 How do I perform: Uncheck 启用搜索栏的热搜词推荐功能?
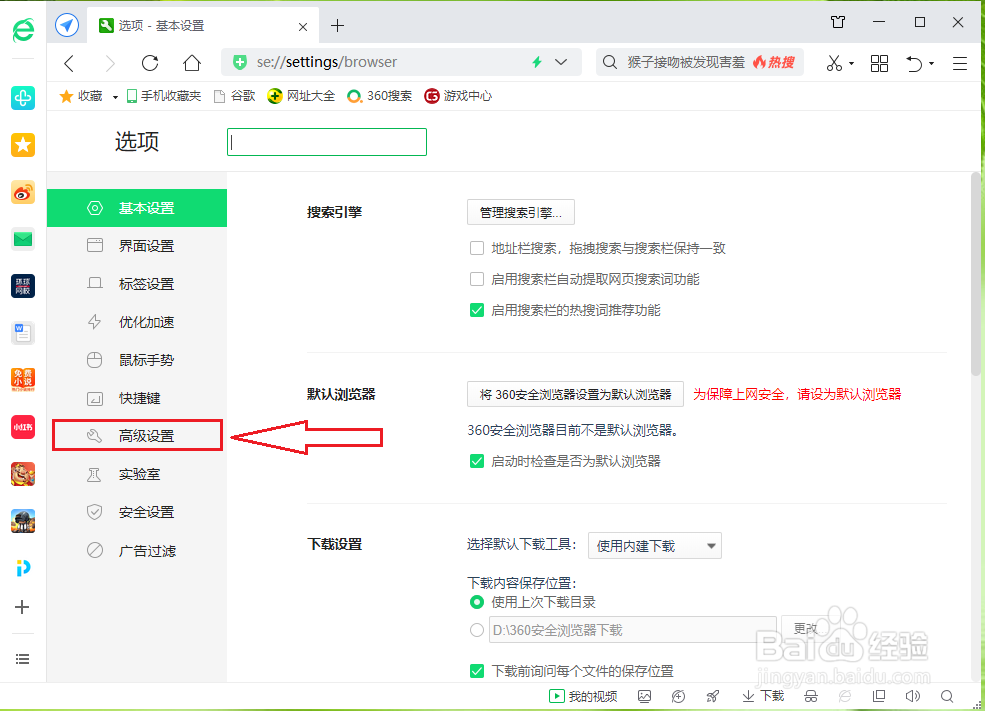click(477, 310)
